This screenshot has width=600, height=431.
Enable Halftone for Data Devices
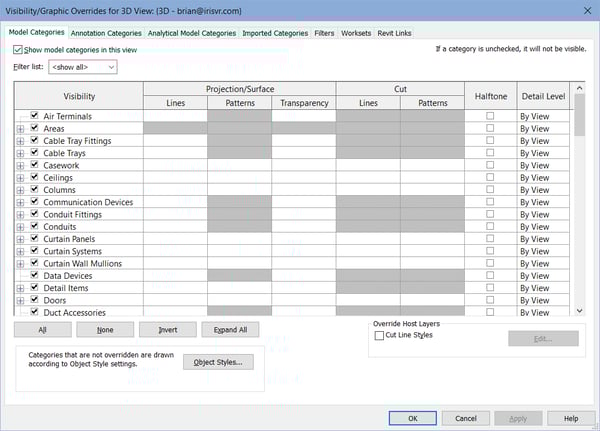(490, 275)
